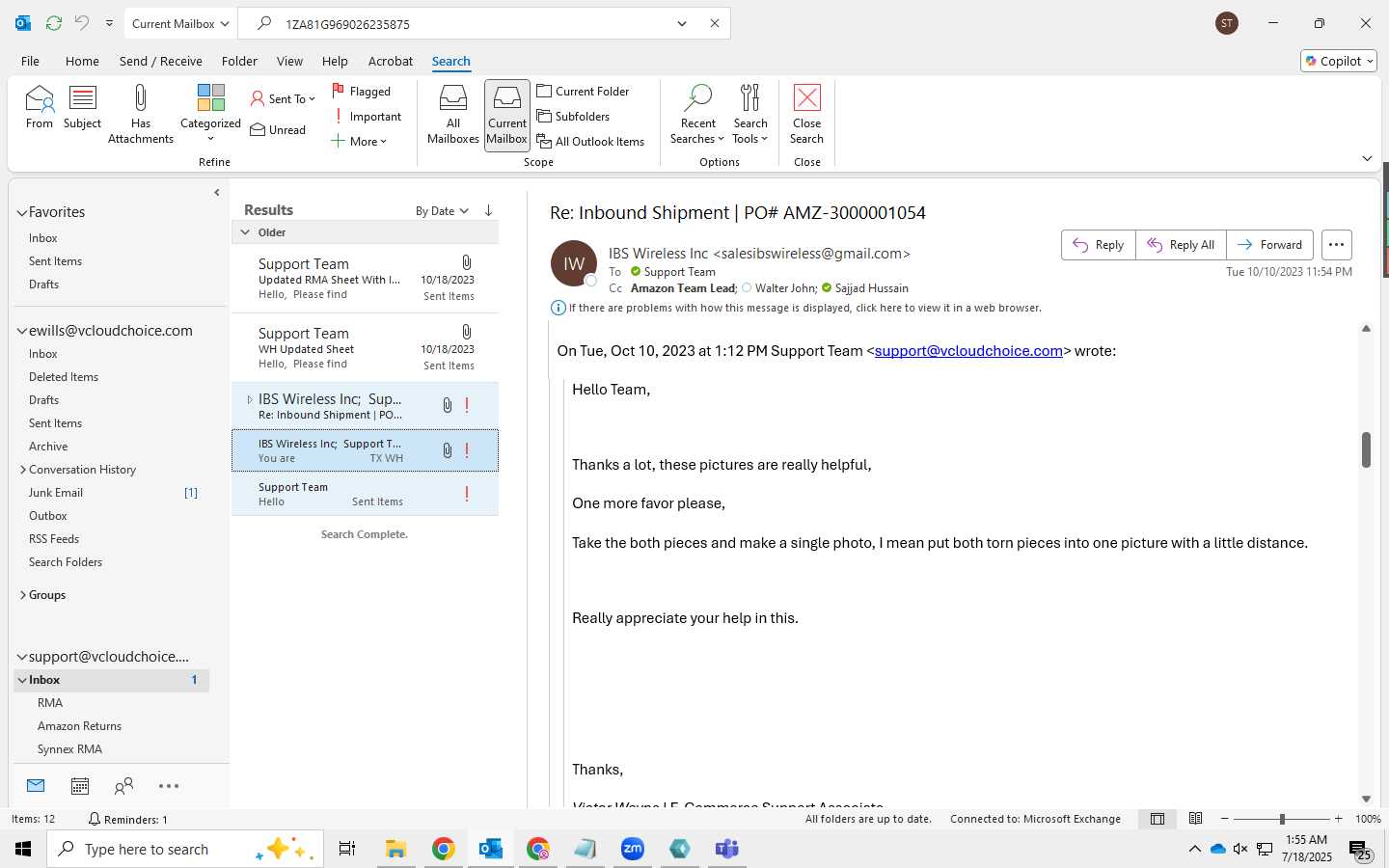This screenshot has width=1389, height=868.
Task: Click the Undo icon in quick access
Action: coord(82,23)
